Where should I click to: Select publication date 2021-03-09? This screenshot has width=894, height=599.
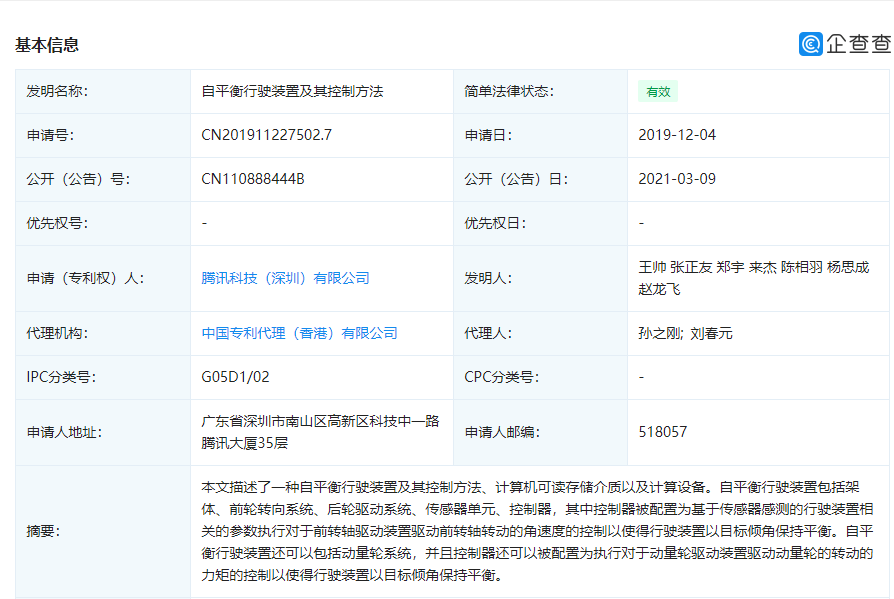pos(677,179)
